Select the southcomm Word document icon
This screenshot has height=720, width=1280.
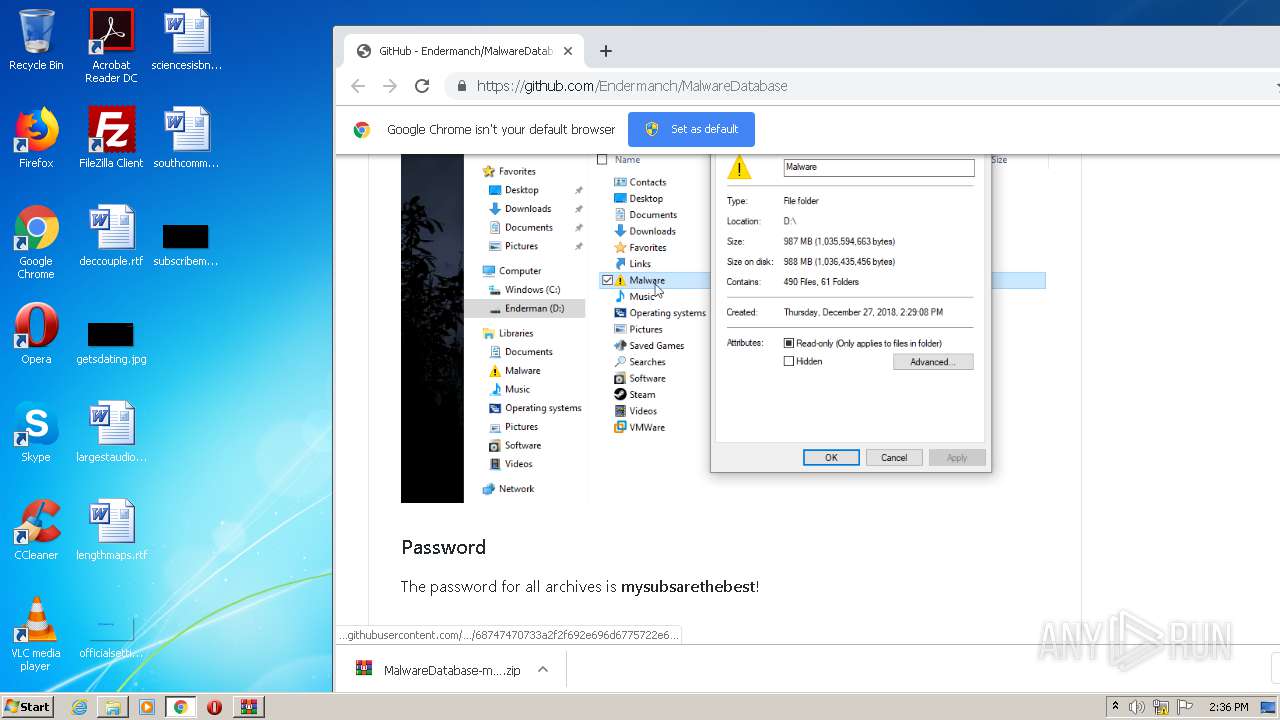[186, 138]
